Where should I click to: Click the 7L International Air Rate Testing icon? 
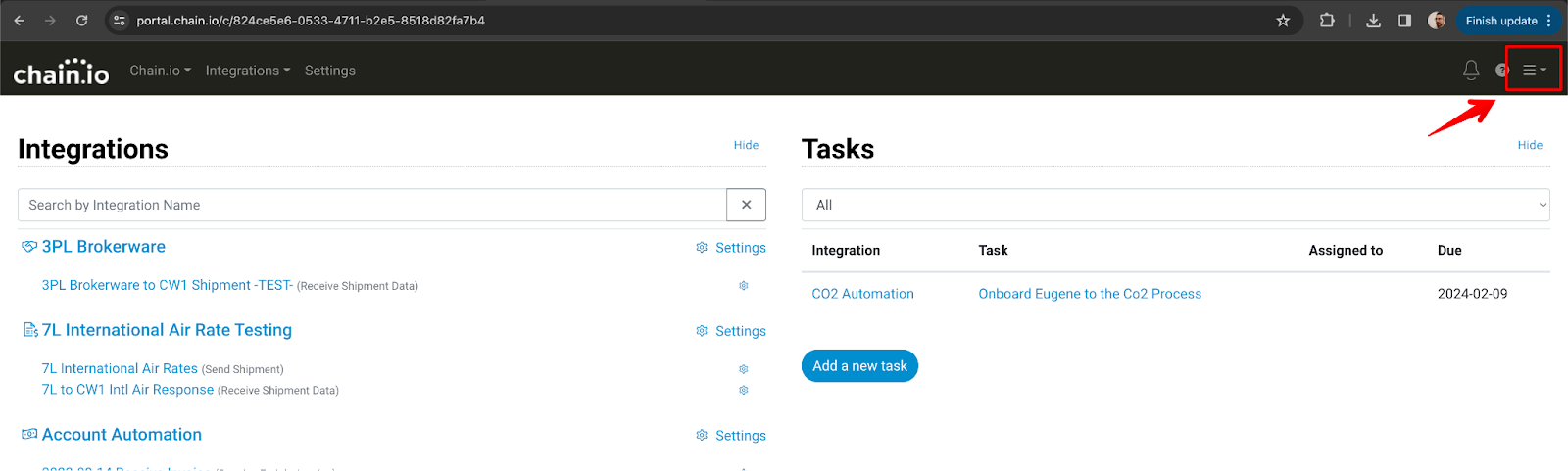[x=30, y=330]
